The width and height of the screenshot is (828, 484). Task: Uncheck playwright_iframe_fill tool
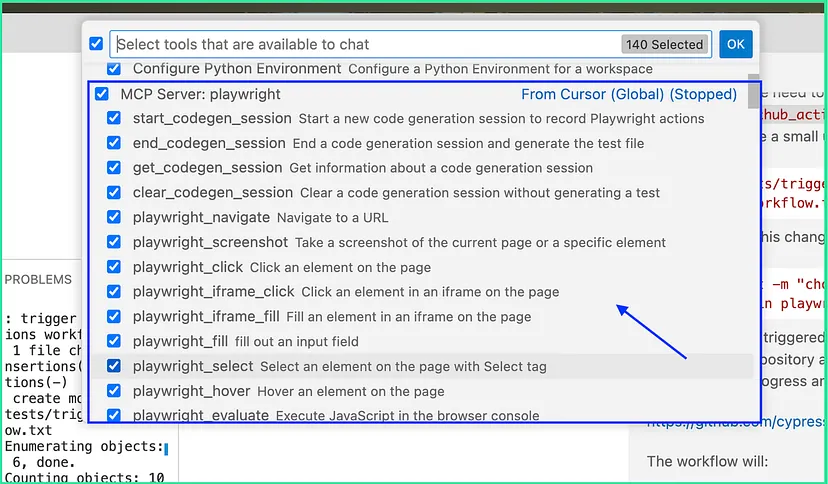click(x=114, y=317)
